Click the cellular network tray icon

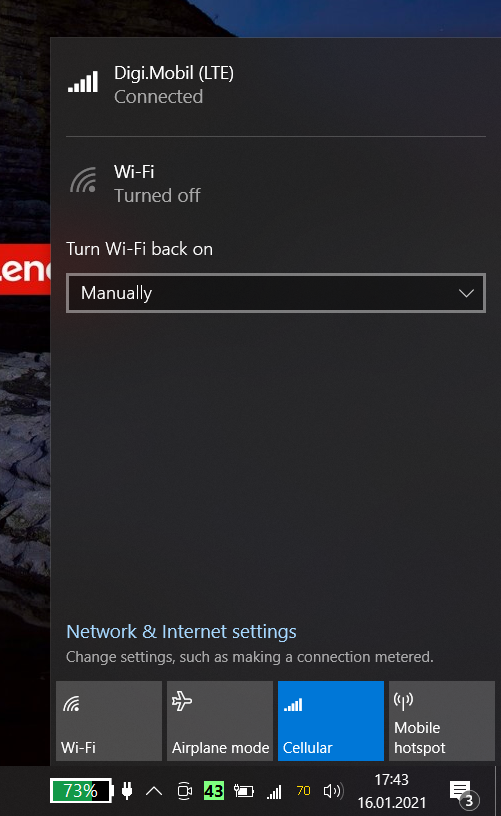click(x=274, y=792)
